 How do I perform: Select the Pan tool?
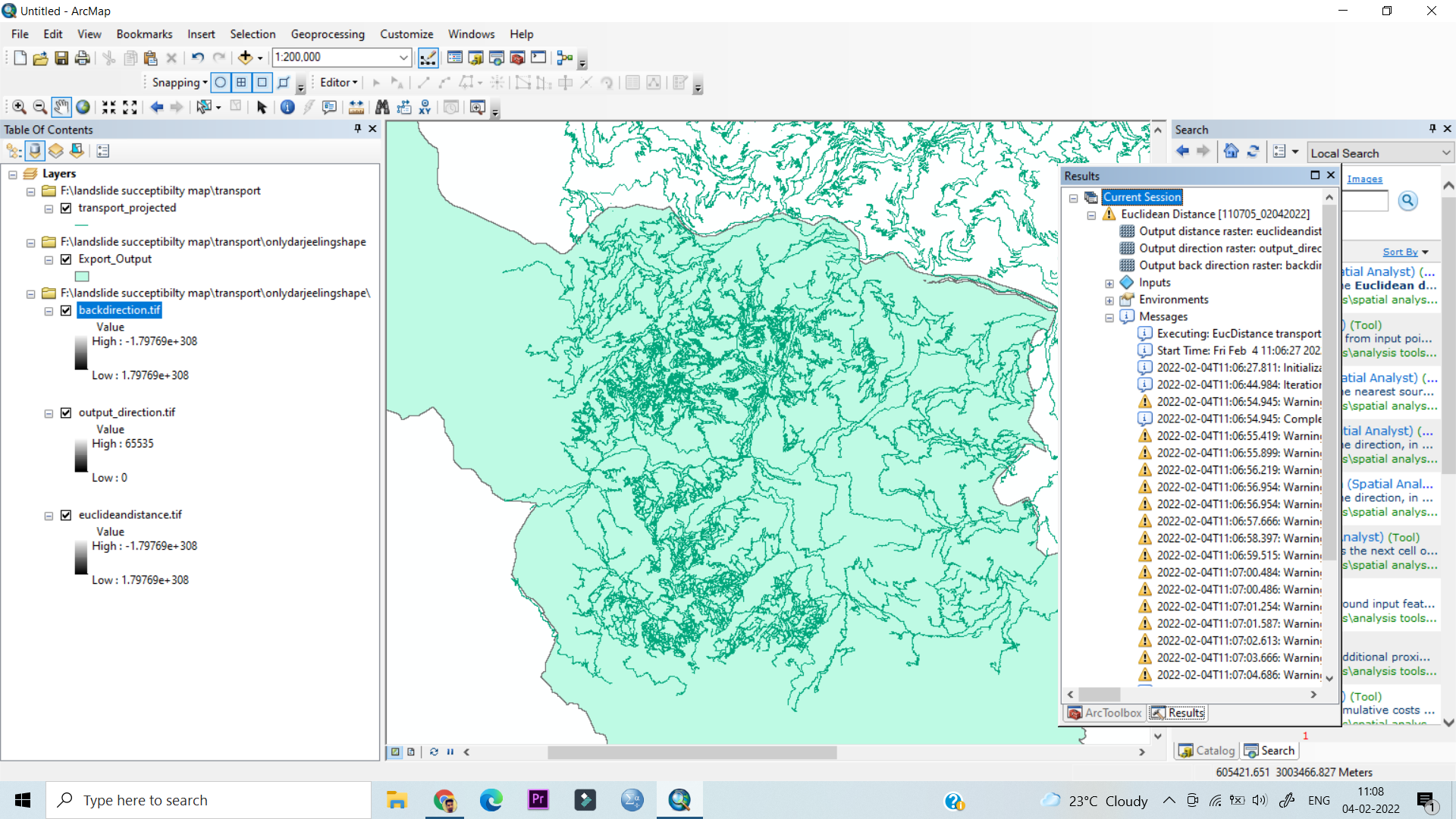[x=61, y=107]
